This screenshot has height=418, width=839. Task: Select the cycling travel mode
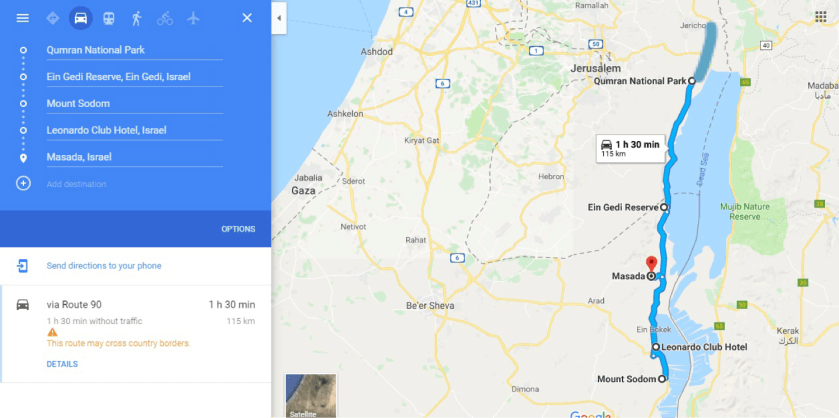click(x=165, y=18)
